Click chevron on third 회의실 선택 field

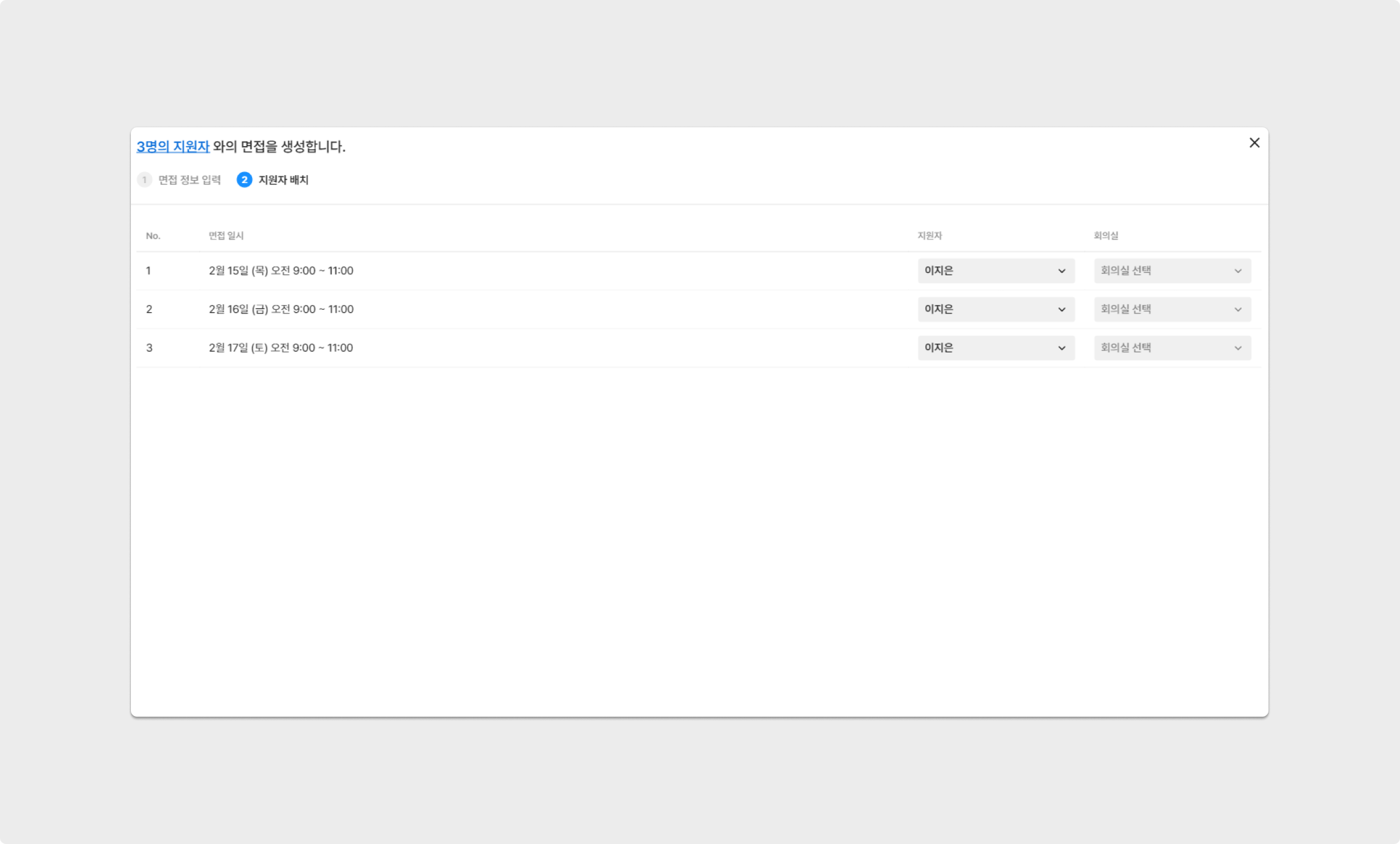pos(1238,348)
